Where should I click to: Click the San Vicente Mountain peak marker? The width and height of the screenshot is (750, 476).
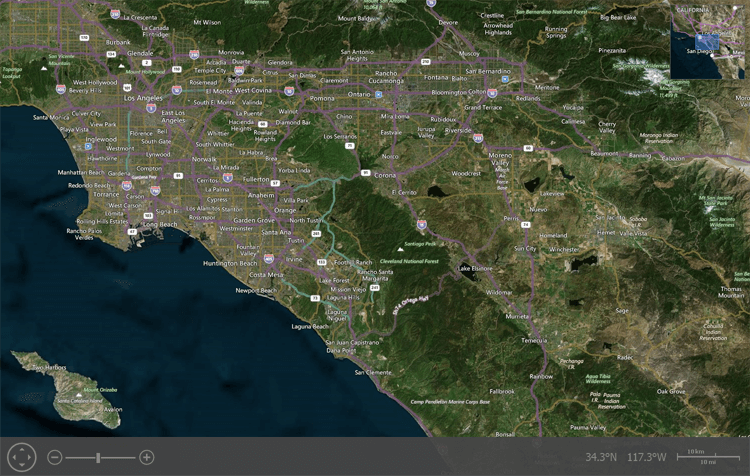(44, 69)
